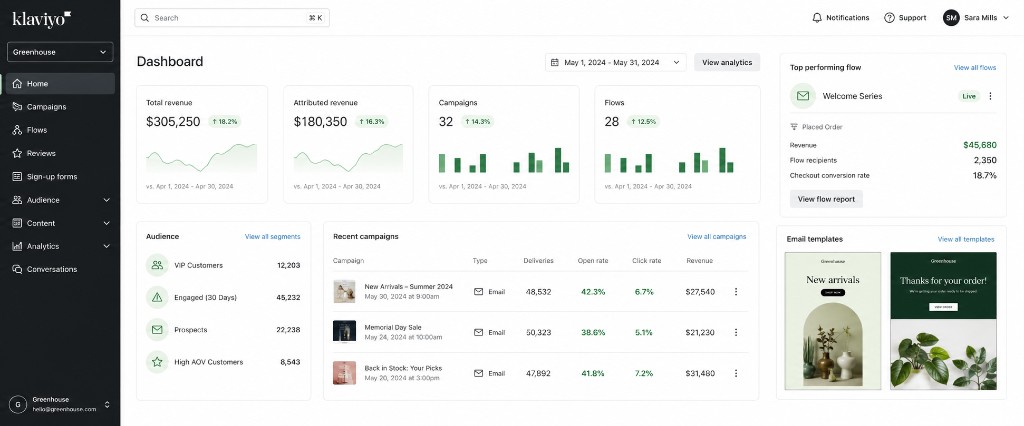This screenshot has width=1024, height=426.
Task: Click the View analytics button
Action: click(x=727, y=63)
